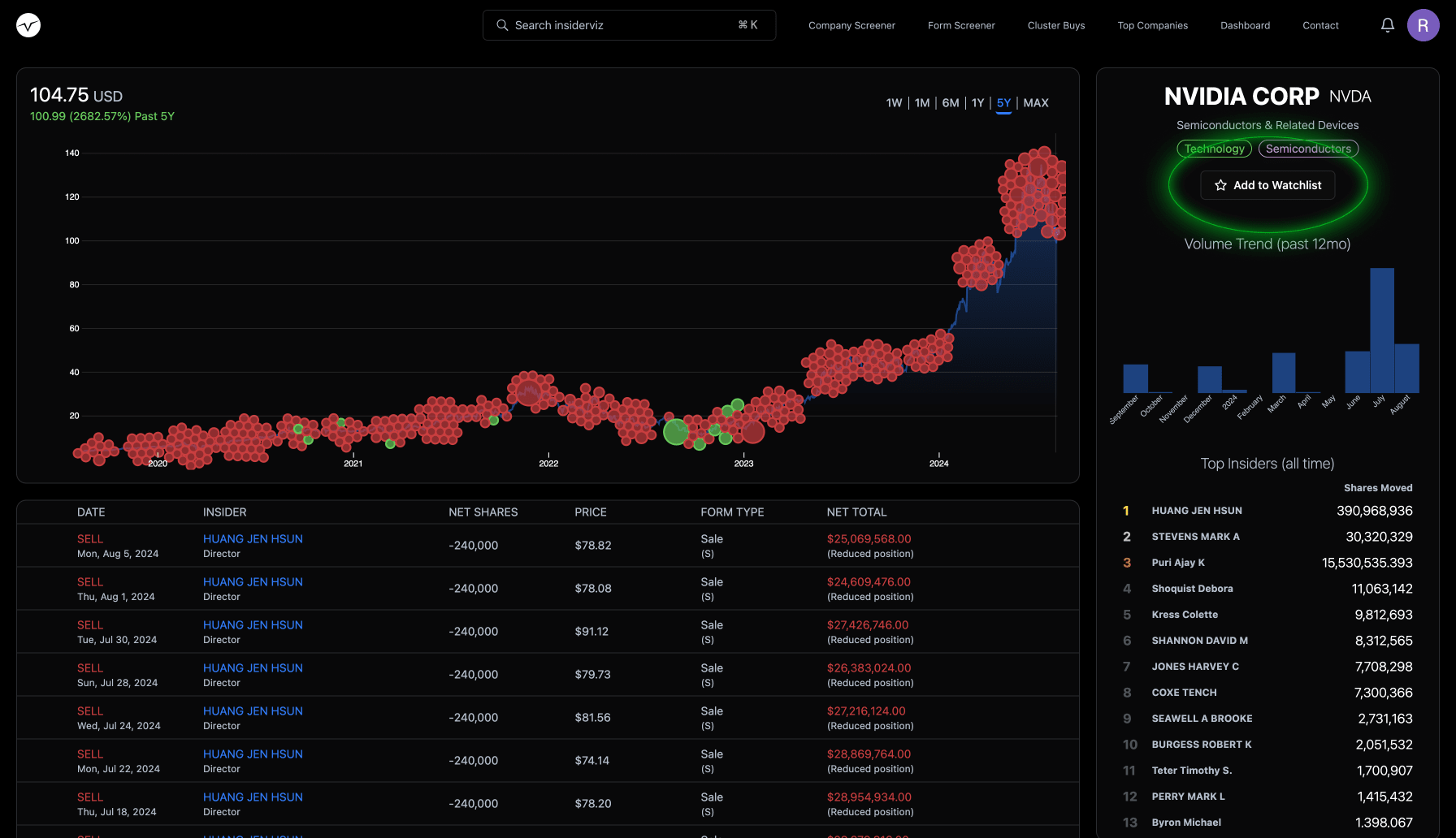Navigate to Dashboard
This screenshot has width=1456, height=838.
1245,25
